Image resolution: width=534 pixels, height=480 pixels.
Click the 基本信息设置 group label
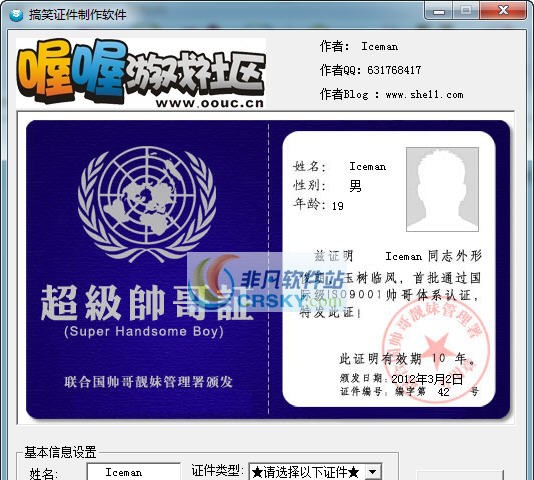[60, 452]
